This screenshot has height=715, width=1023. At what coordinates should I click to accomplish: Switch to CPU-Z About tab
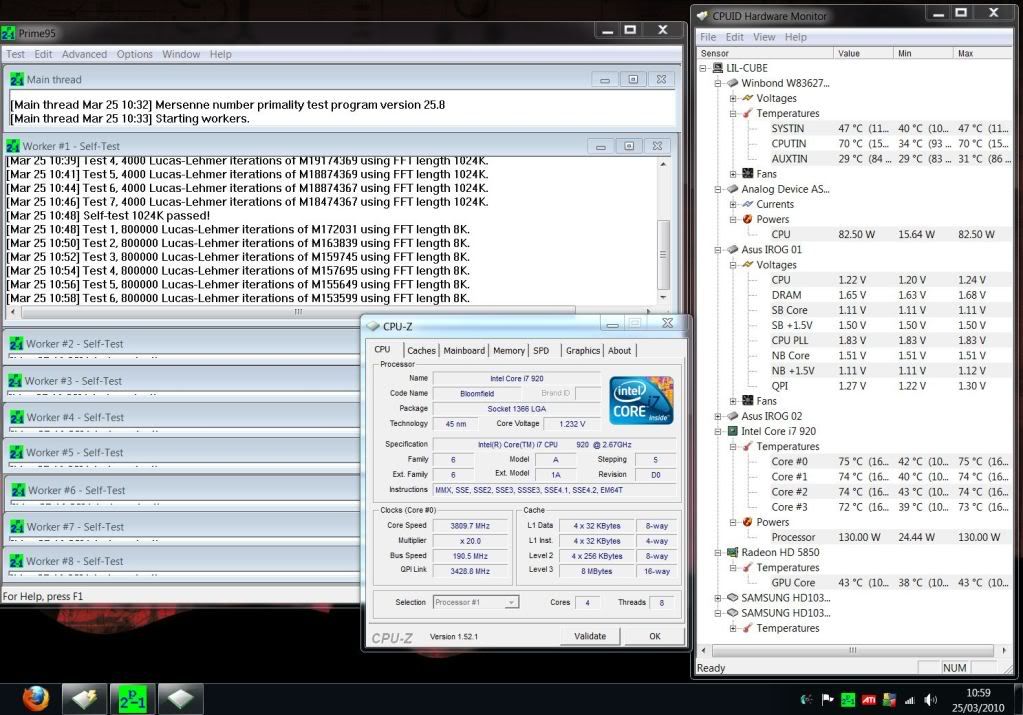(x=619, y=350)
